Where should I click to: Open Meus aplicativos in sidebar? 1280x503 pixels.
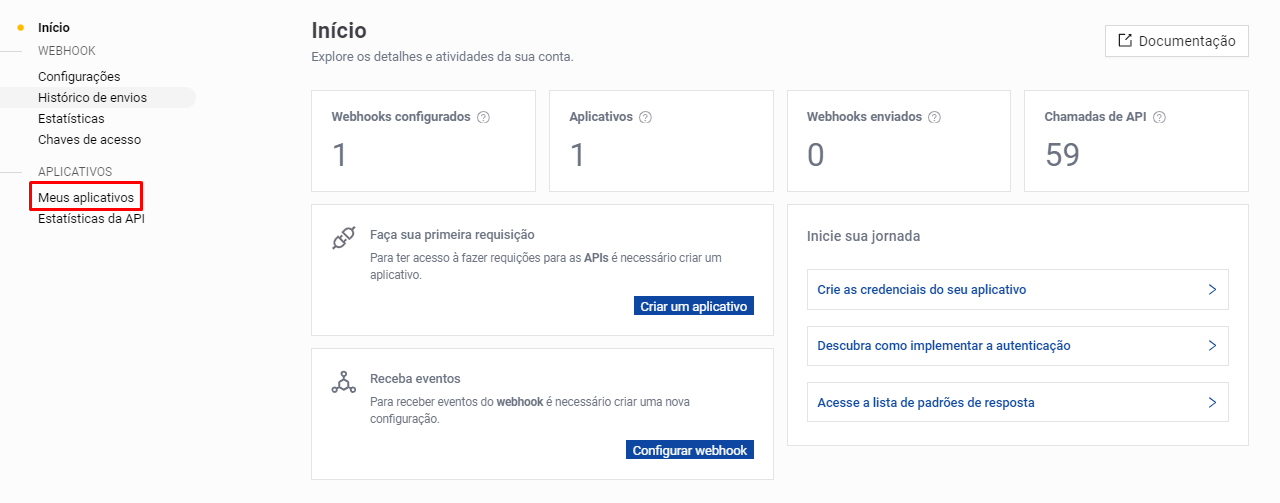[86, 198]
